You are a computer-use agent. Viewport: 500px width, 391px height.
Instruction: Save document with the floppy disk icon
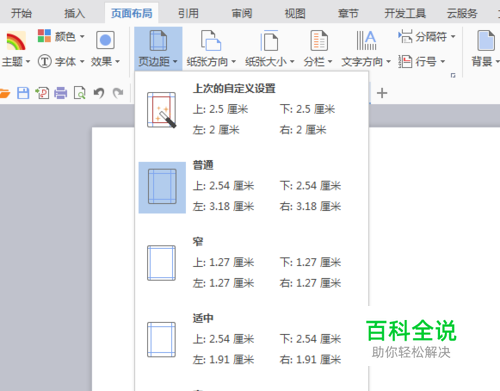pyautogui.click(x=23, y=93)
